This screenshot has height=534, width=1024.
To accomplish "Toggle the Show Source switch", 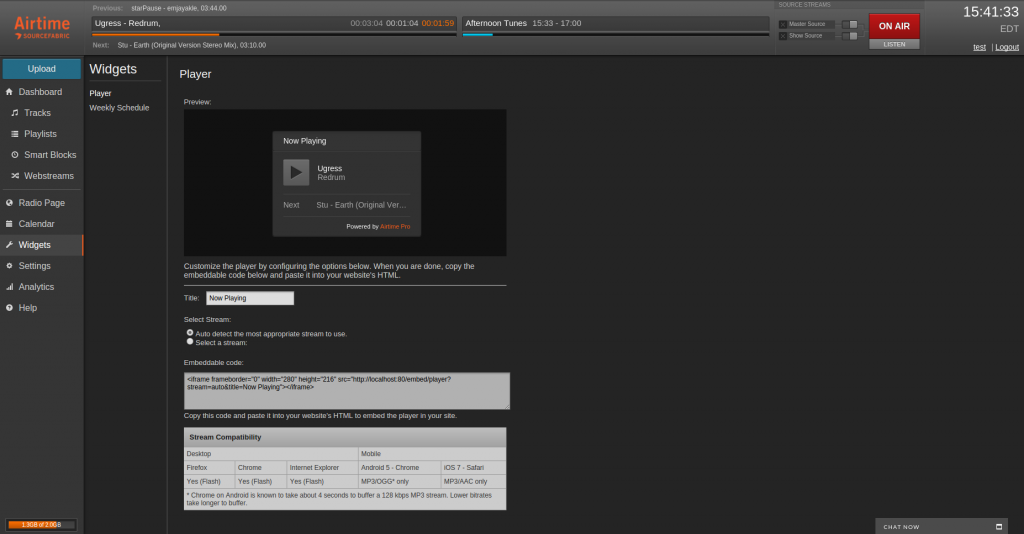I will [850, 36].
